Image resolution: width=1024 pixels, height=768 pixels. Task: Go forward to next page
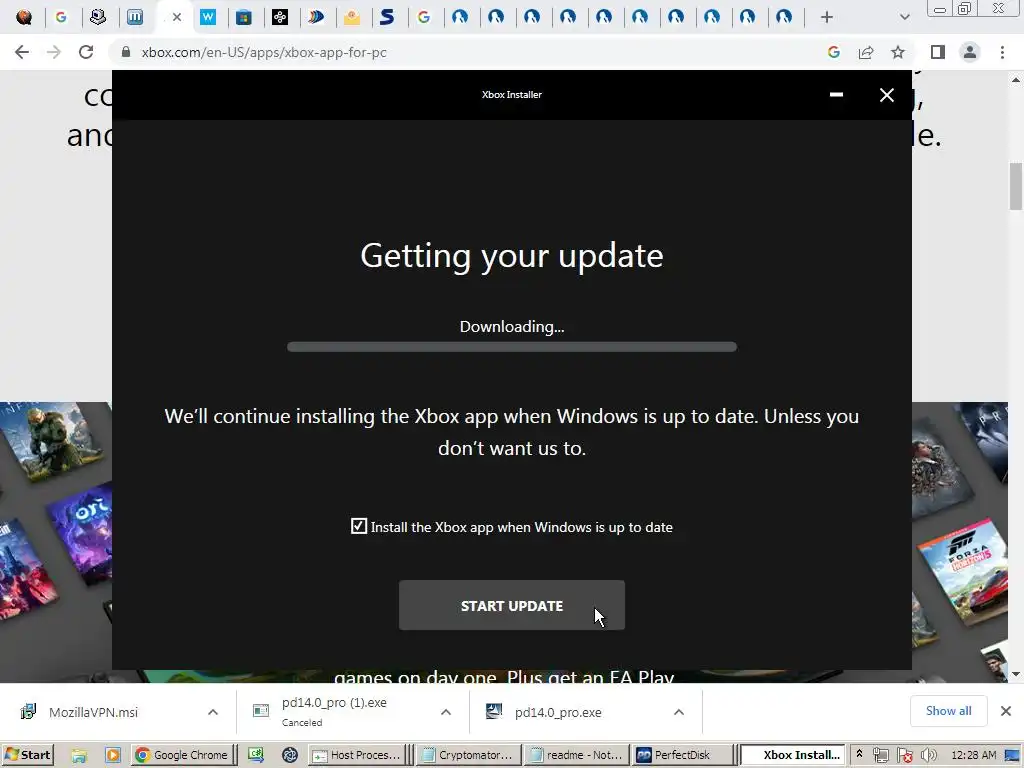54,52
